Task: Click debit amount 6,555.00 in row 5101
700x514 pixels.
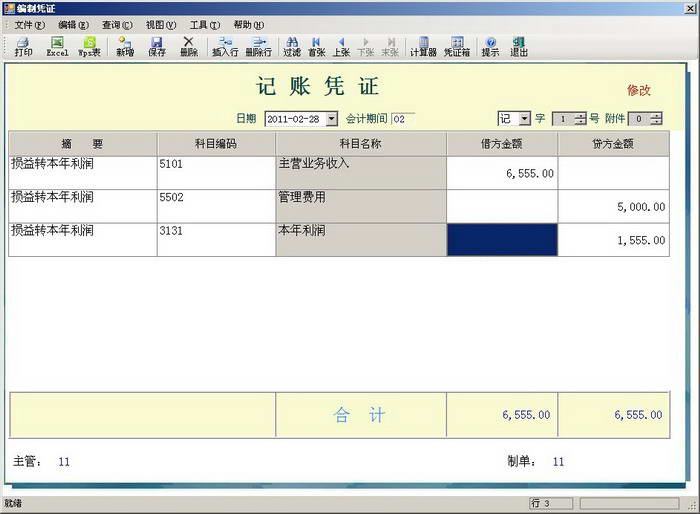Action: coord(502,172)
